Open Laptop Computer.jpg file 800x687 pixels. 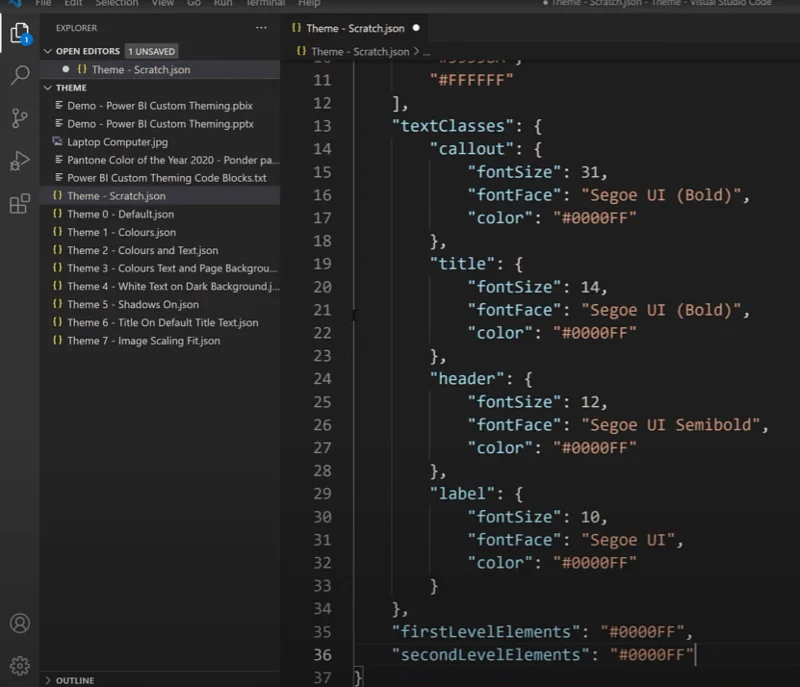point(160,142)
